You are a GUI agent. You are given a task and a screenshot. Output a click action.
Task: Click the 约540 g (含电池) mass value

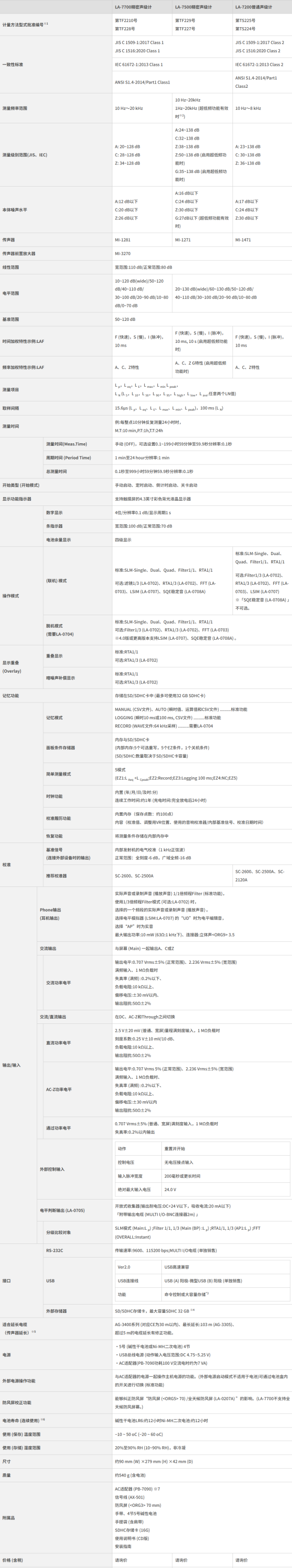click(130, 1475)
